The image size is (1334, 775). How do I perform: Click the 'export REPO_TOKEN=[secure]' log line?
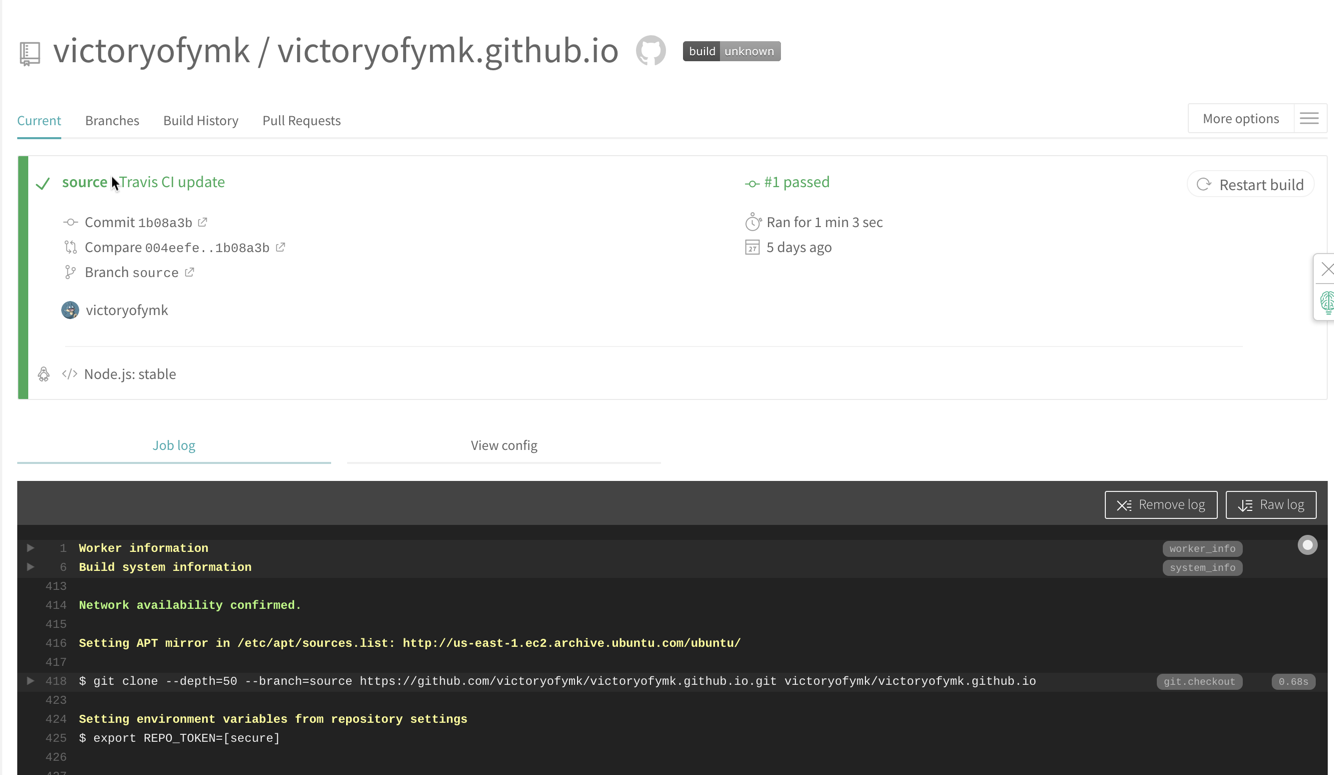(179, 738)
